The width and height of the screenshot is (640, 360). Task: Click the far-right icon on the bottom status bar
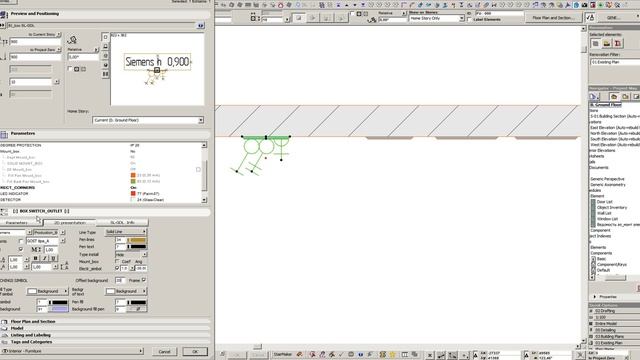(580, 355)
